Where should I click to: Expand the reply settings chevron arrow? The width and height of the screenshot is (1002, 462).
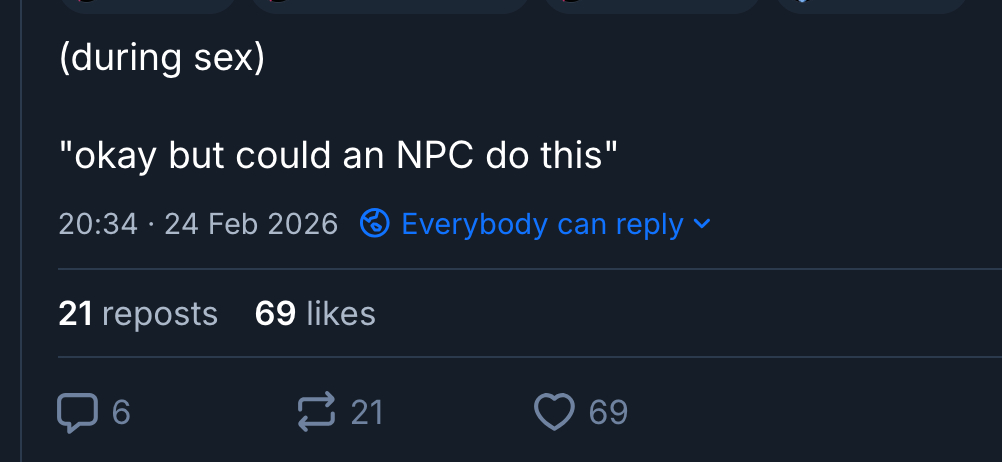tap(702, 223)
